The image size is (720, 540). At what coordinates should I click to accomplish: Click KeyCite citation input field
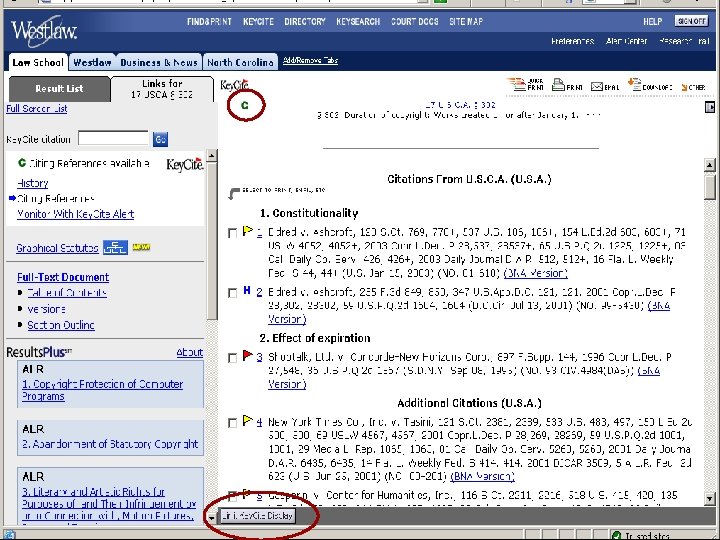coord(113,138)
